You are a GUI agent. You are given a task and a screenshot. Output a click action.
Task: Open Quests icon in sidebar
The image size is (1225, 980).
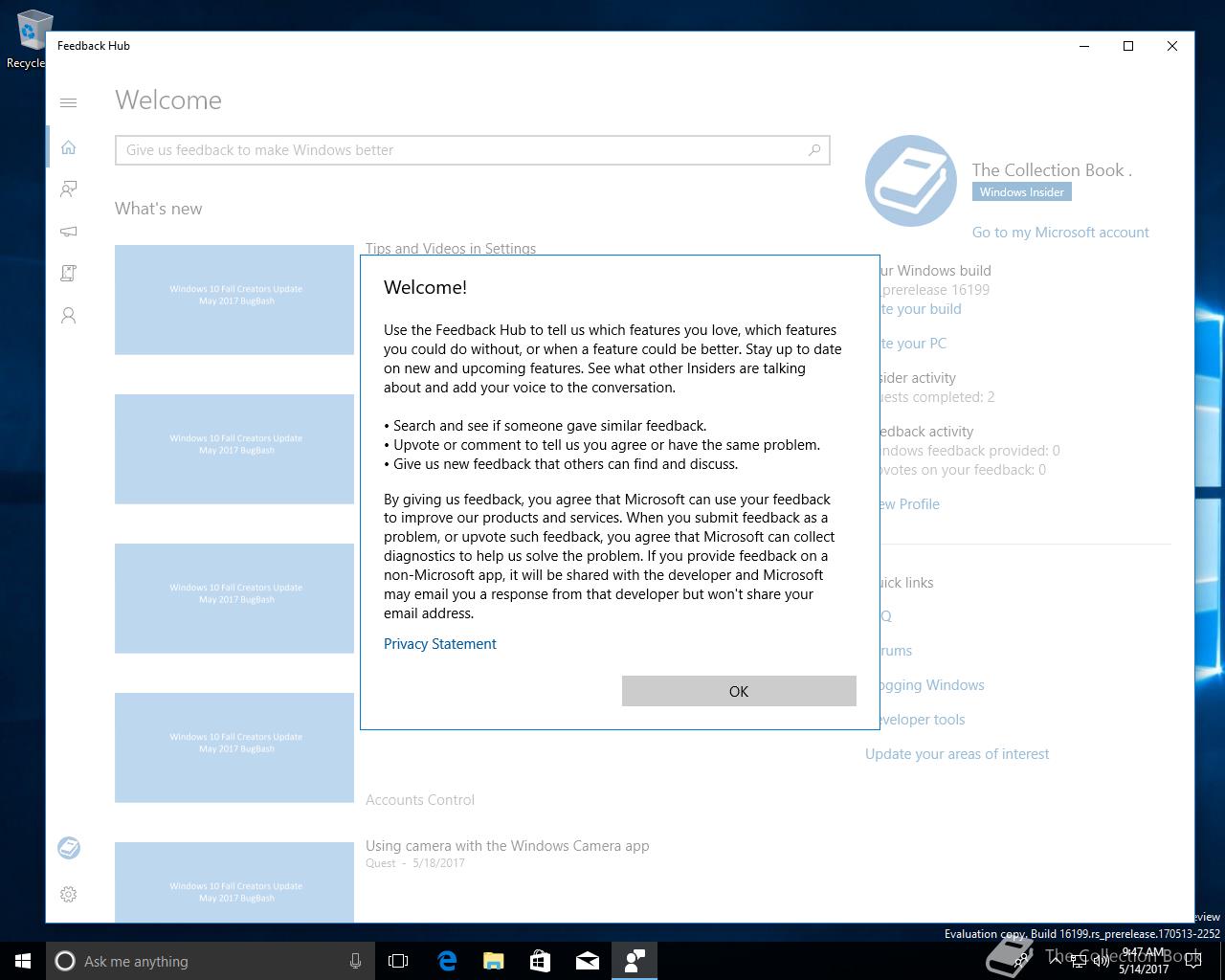pyautogui.click(x=68, y=274)
